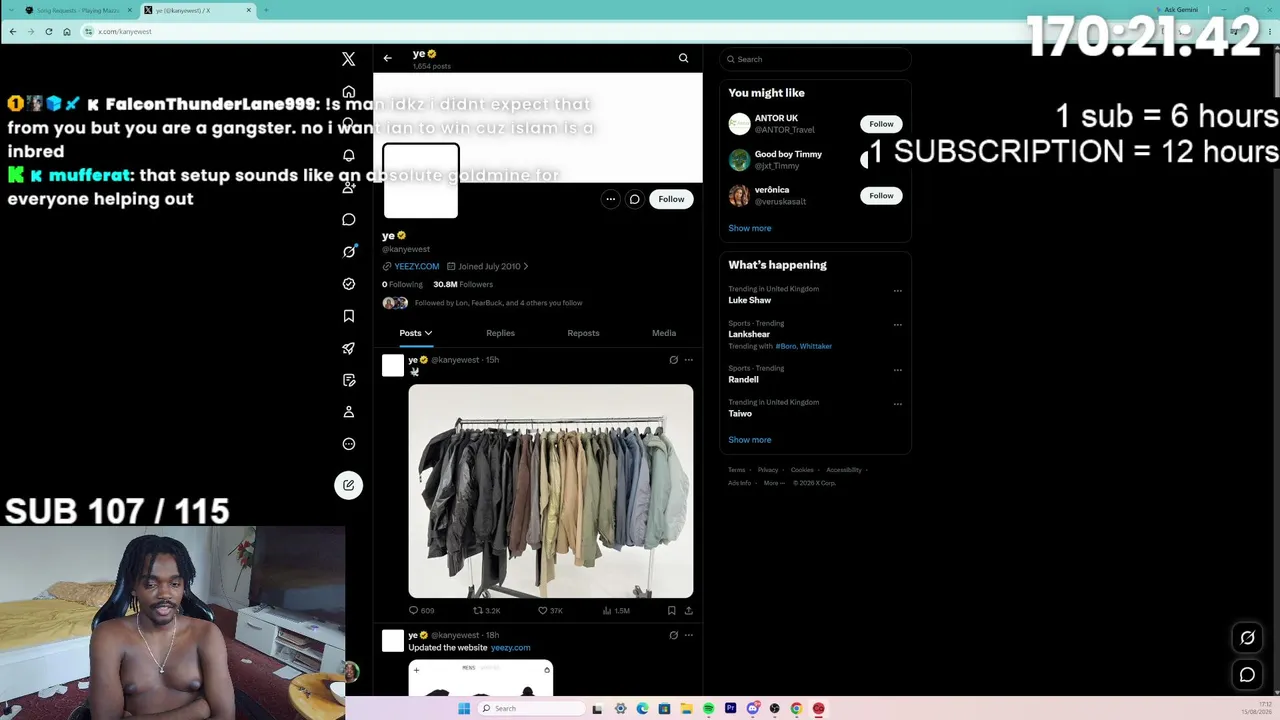The width and height of the screenshot is (1280, 720).
Task: Open Good boy Timmy's profile
Action: coord(788,154)
